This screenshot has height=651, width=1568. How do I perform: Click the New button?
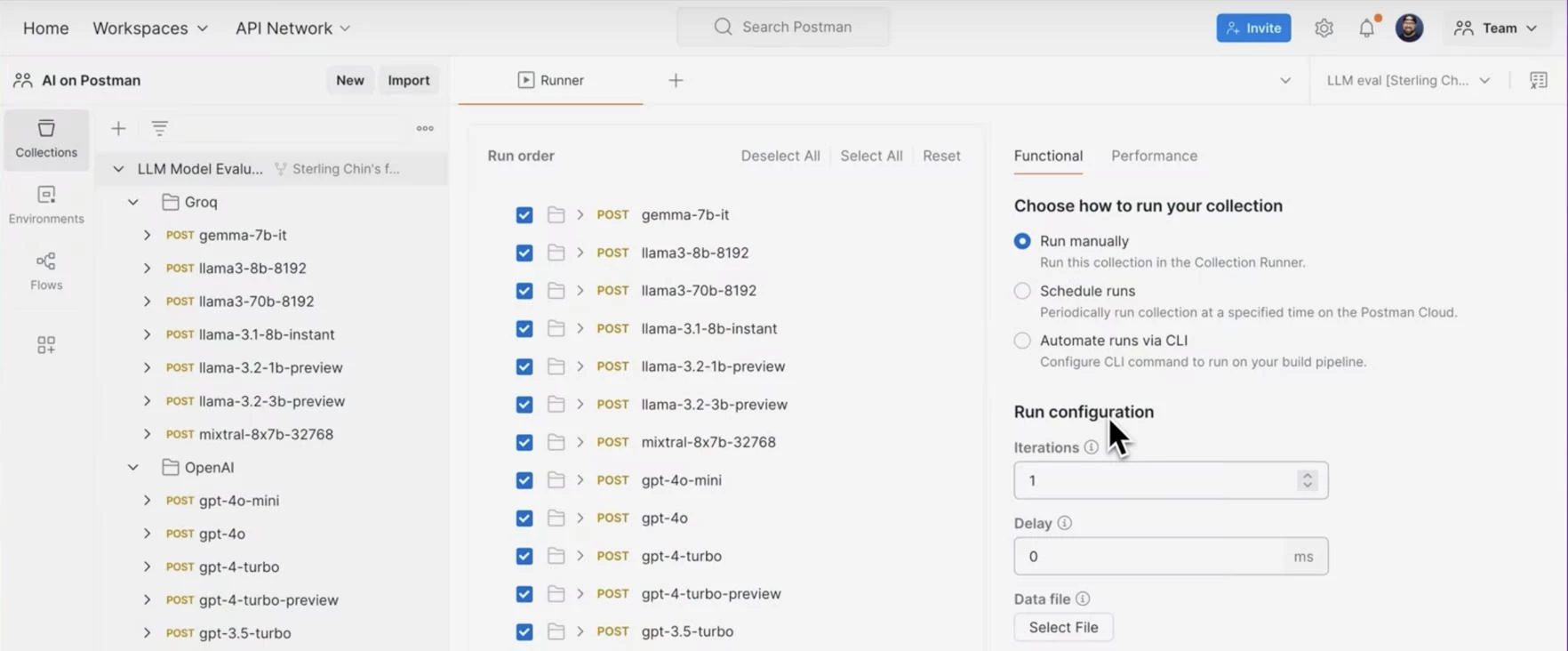click(x=349, y=80)
